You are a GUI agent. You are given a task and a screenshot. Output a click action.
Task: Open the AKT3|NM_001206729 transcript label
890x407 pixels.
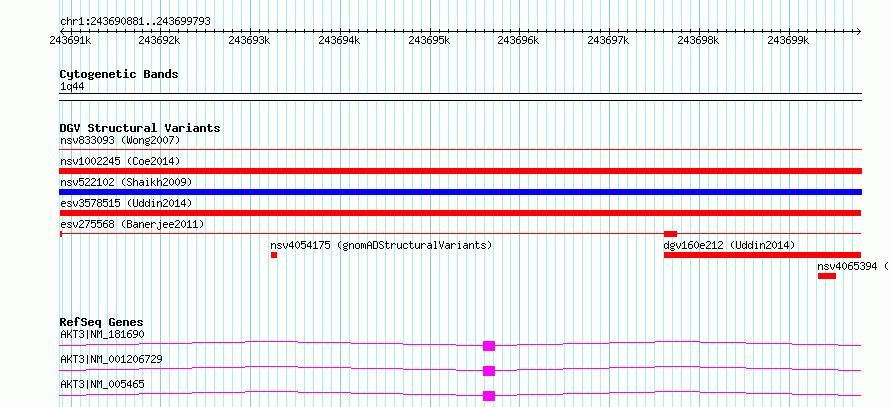coord(111,359)
